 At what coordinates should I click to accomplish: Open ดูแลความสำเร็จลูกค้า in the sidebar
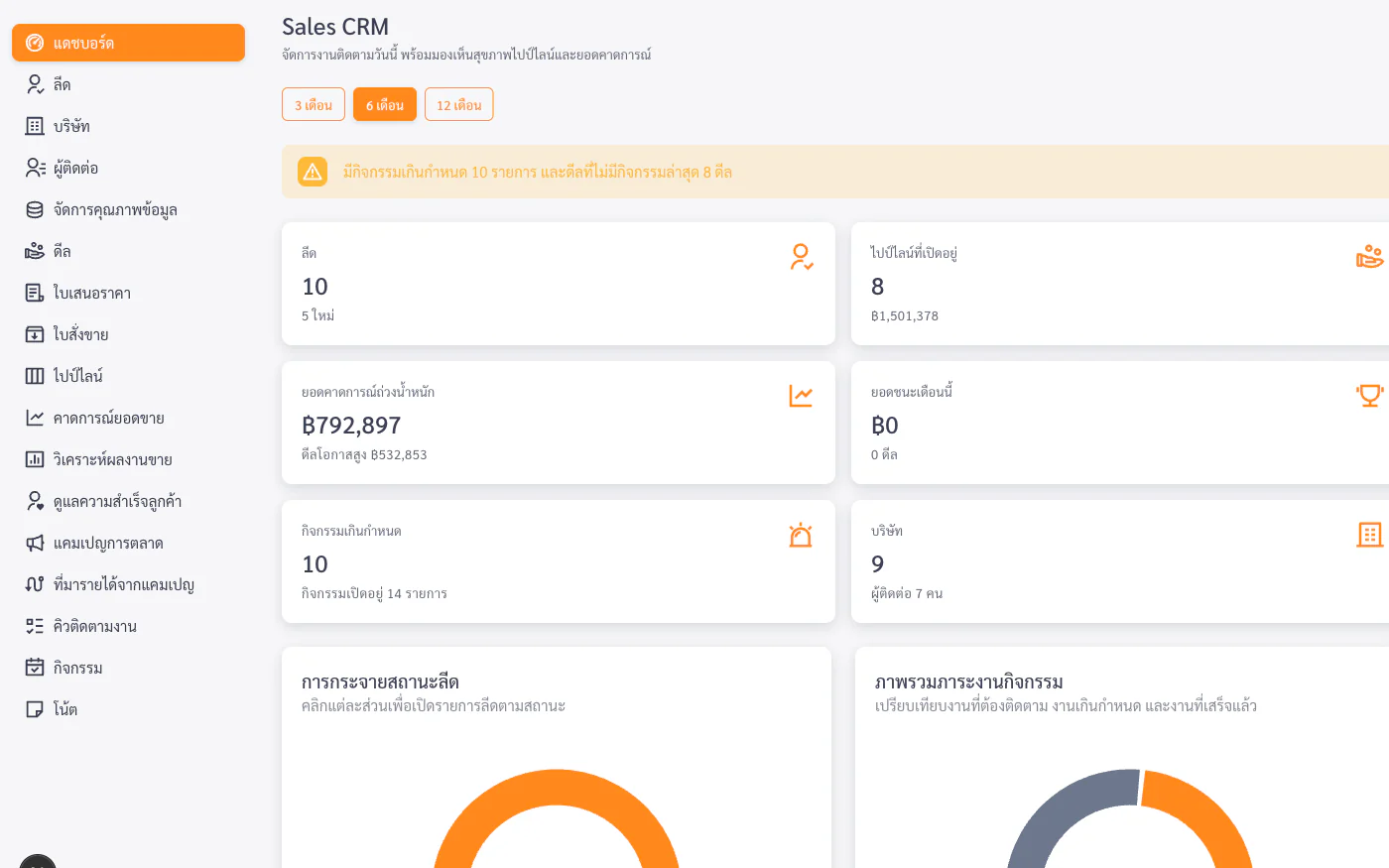point(128,501)
